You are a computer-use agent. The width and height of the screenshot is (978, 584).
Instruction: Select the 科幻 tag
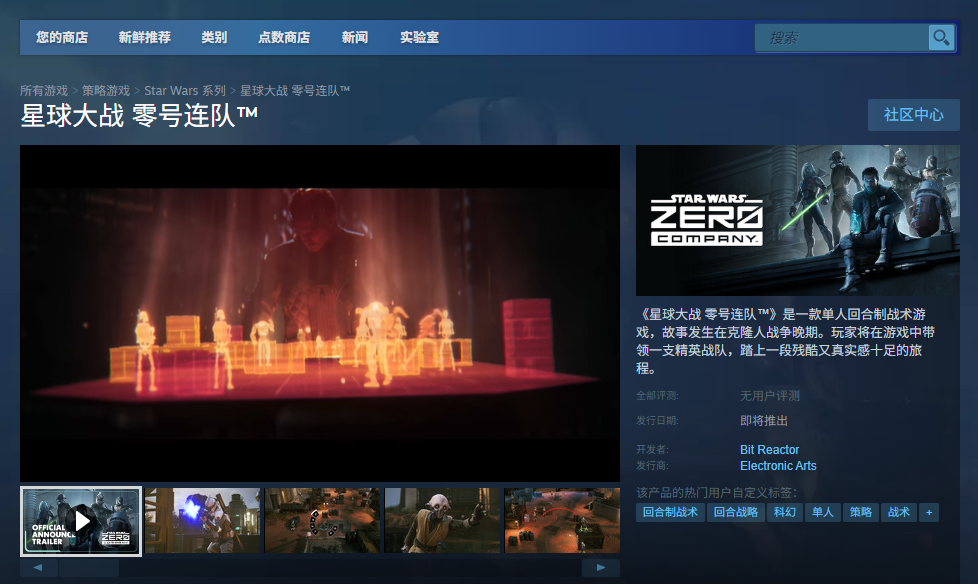[x=785, y=512]
